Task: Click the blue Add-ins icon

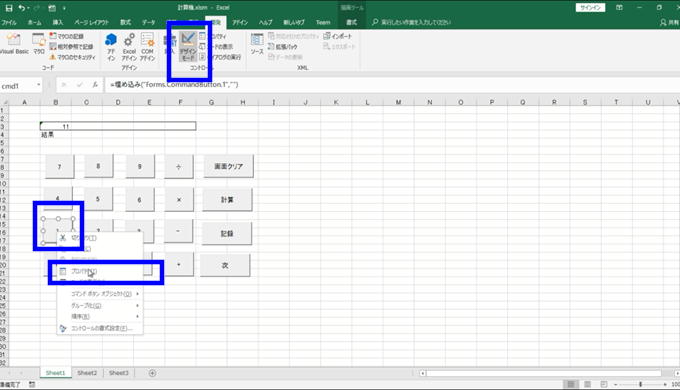Action: click(x=111, y=47)
